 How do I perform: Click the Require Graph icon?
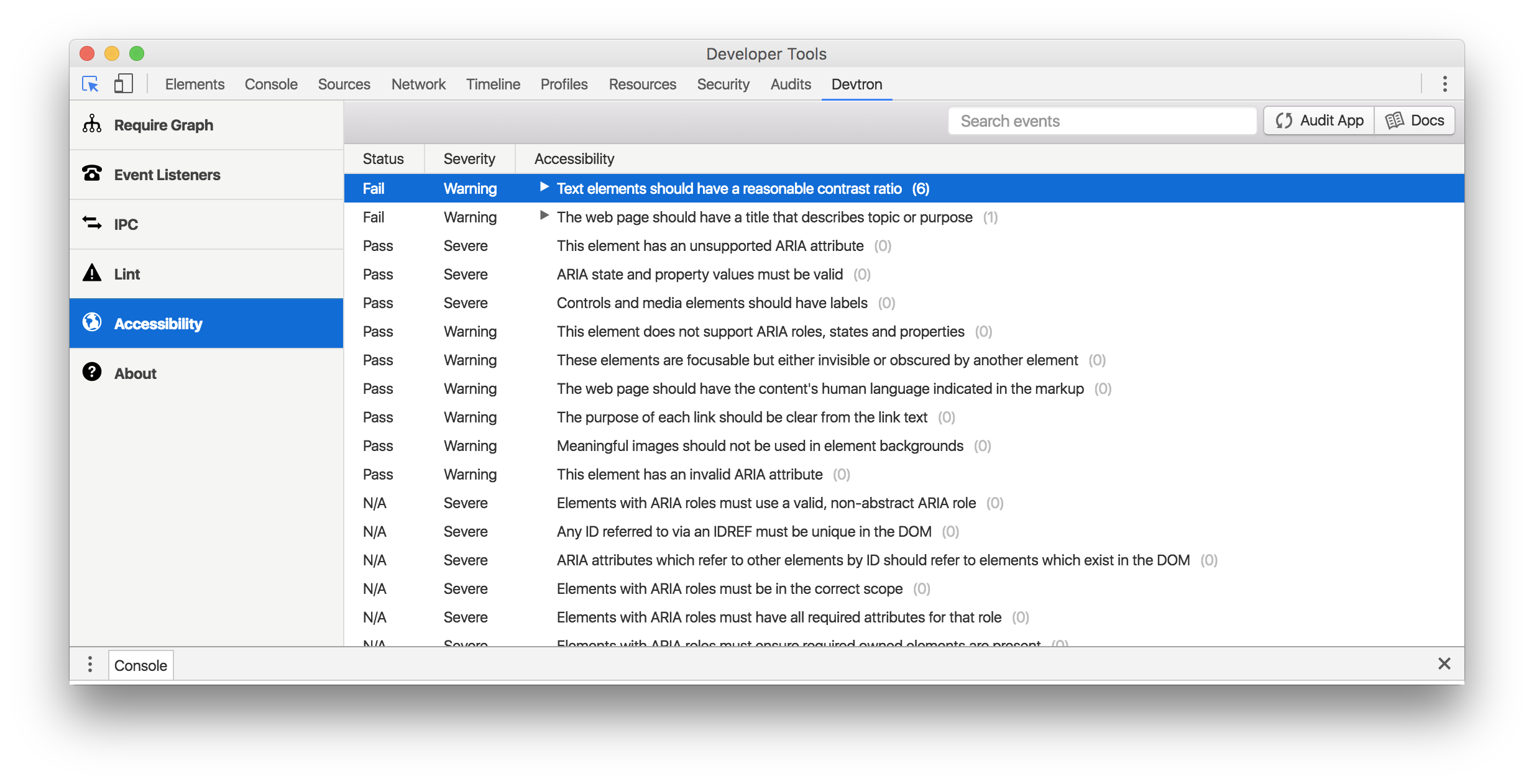point(94,124)
